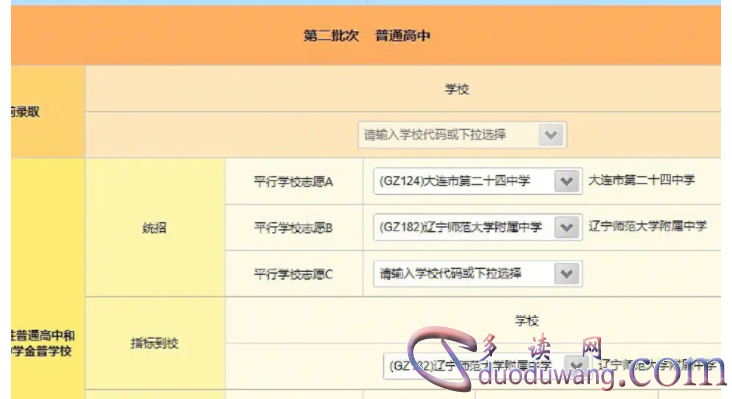The width and height of the screenshot is (732, 399).
Task: Click the 平行学校志愿A label
Action: click(x=293, y=182)
